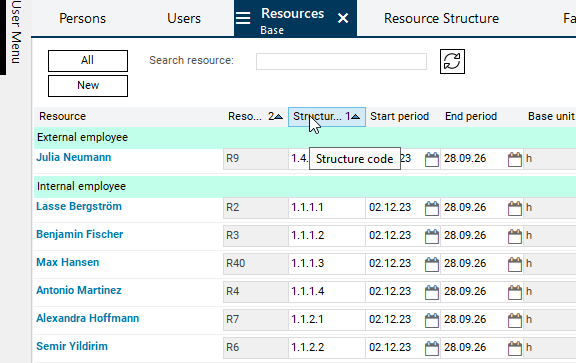
Task: Open Benjamin Fischer resource link
Action: 79,234
